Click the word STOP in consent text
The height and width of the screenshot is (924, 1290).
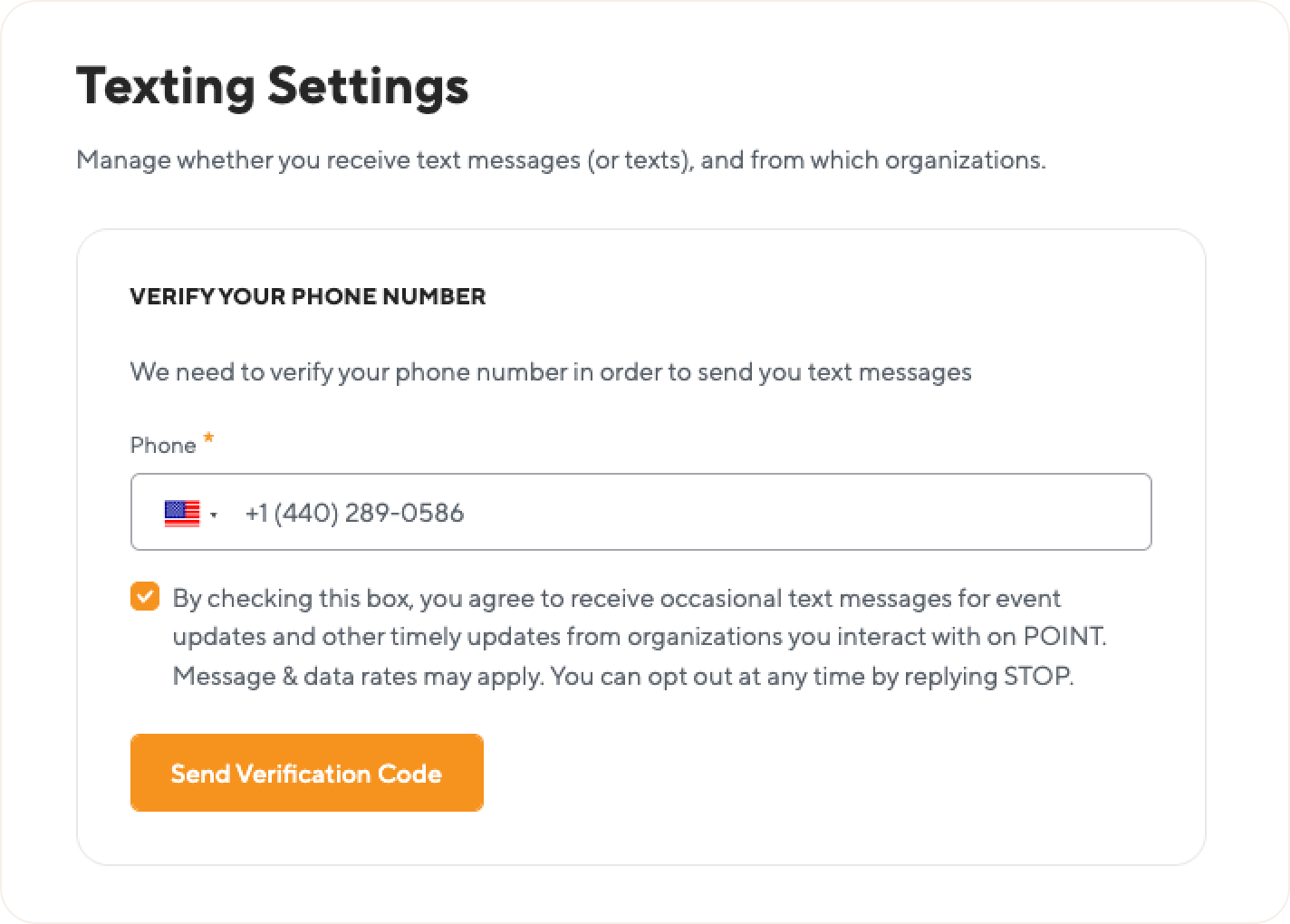1036,677
